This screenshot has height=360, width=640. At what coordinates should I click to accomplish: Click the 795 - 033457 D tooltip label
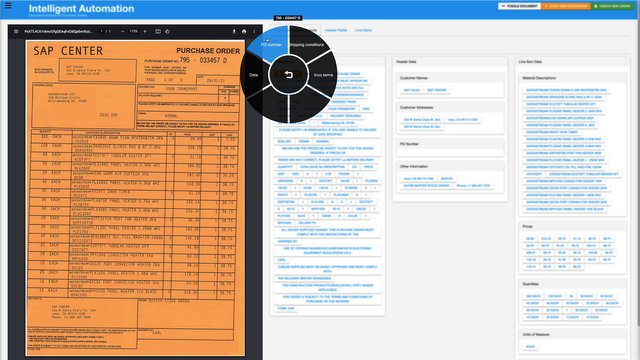[x=288, y=18]
